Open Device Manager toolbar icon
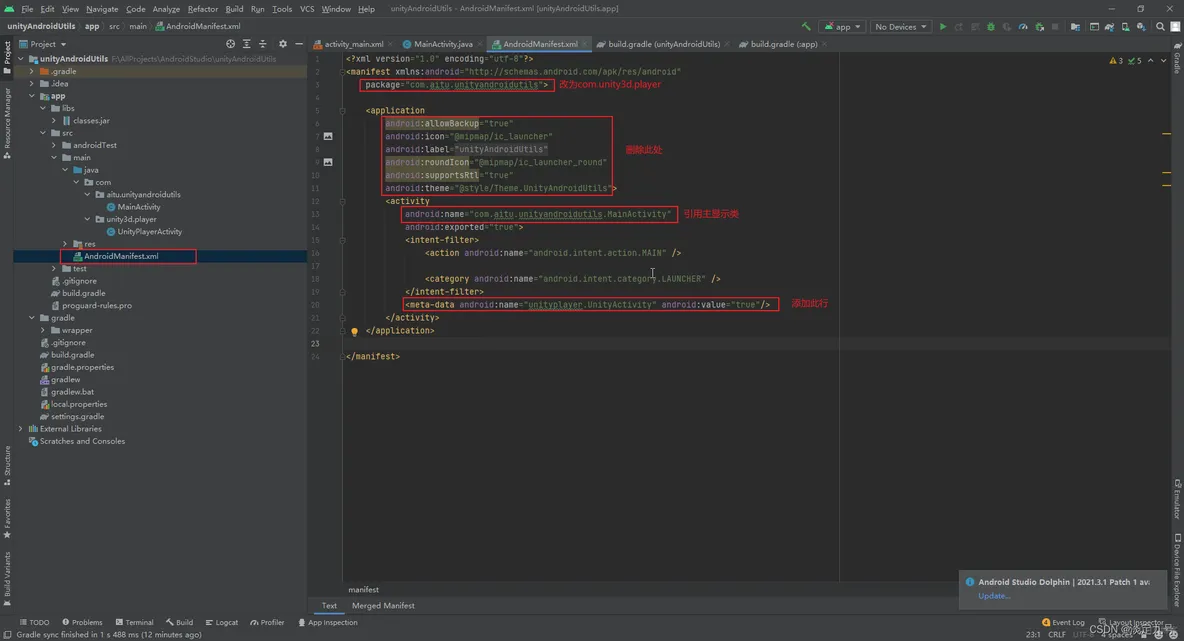The image size is (1184, 641). [x=1125, y=26]
